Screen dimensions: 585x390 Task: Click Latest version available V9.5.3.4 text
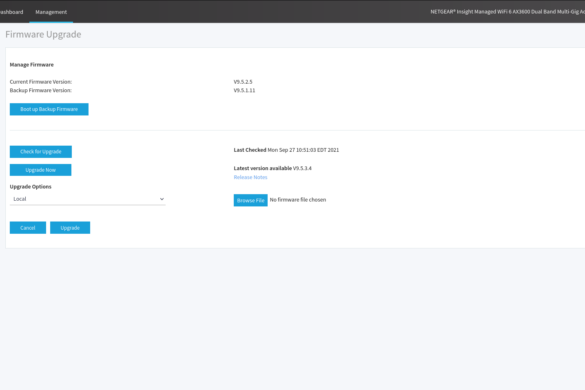[x=272, y=168]
